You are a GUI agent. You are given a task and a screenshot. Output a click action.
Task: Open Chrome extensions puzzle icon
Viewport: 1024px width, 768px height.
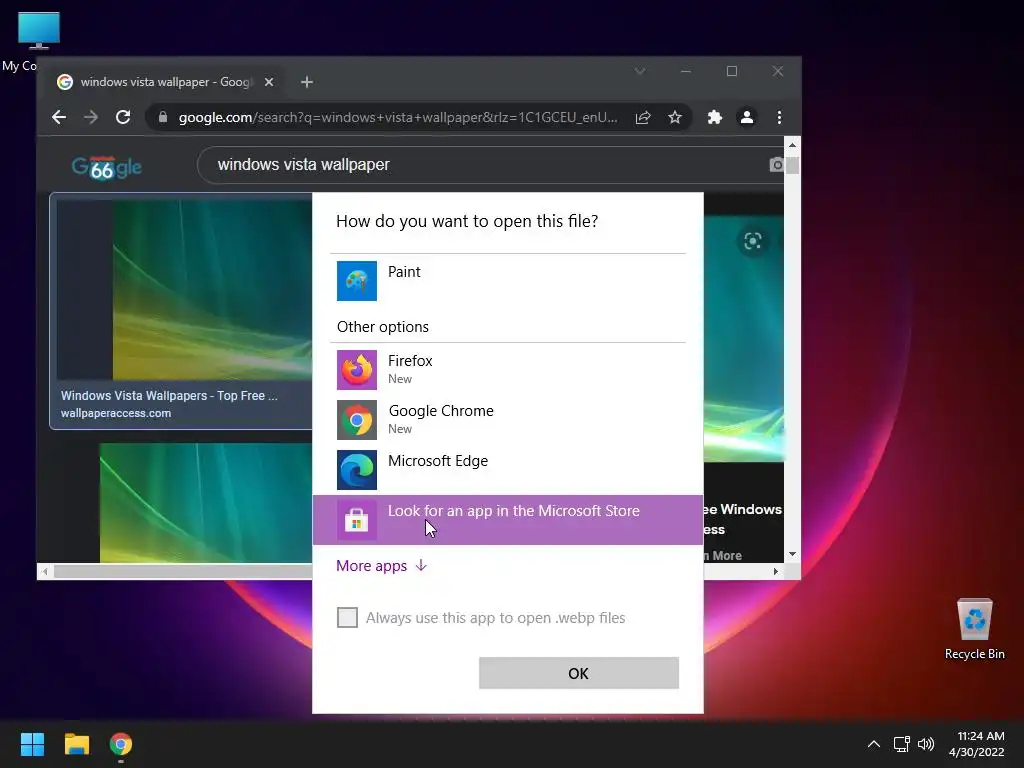(x=714, y=118)
